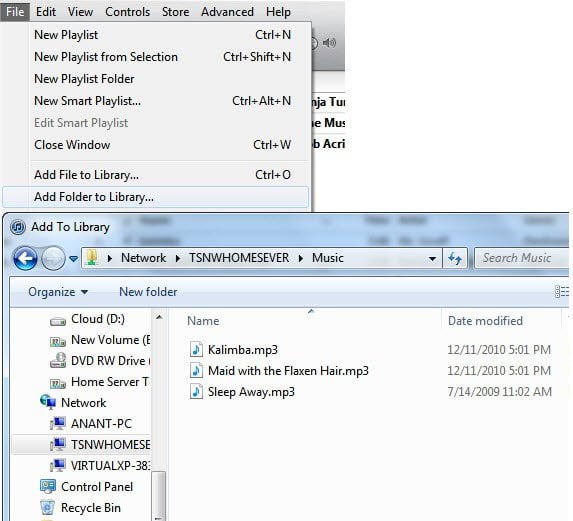Screen dimensions: 573x521
Task: Click the Kalimba.mp3 music file icon
Action: (196, 349)
